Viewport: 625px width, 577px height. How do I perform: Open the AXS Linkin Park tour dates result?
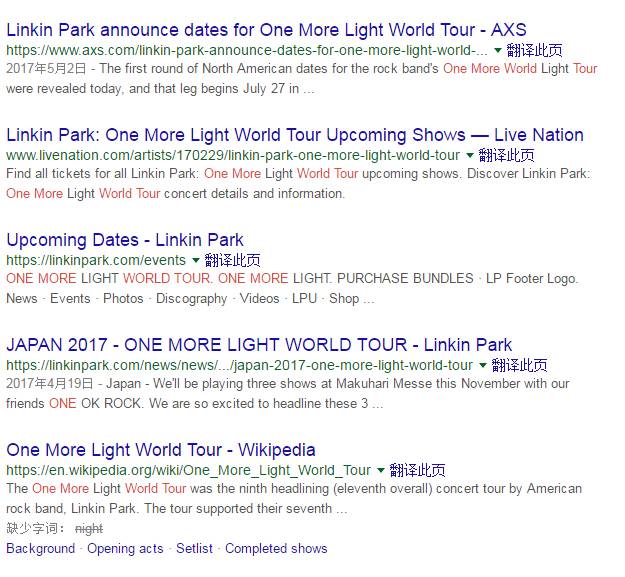pos(266,30)
